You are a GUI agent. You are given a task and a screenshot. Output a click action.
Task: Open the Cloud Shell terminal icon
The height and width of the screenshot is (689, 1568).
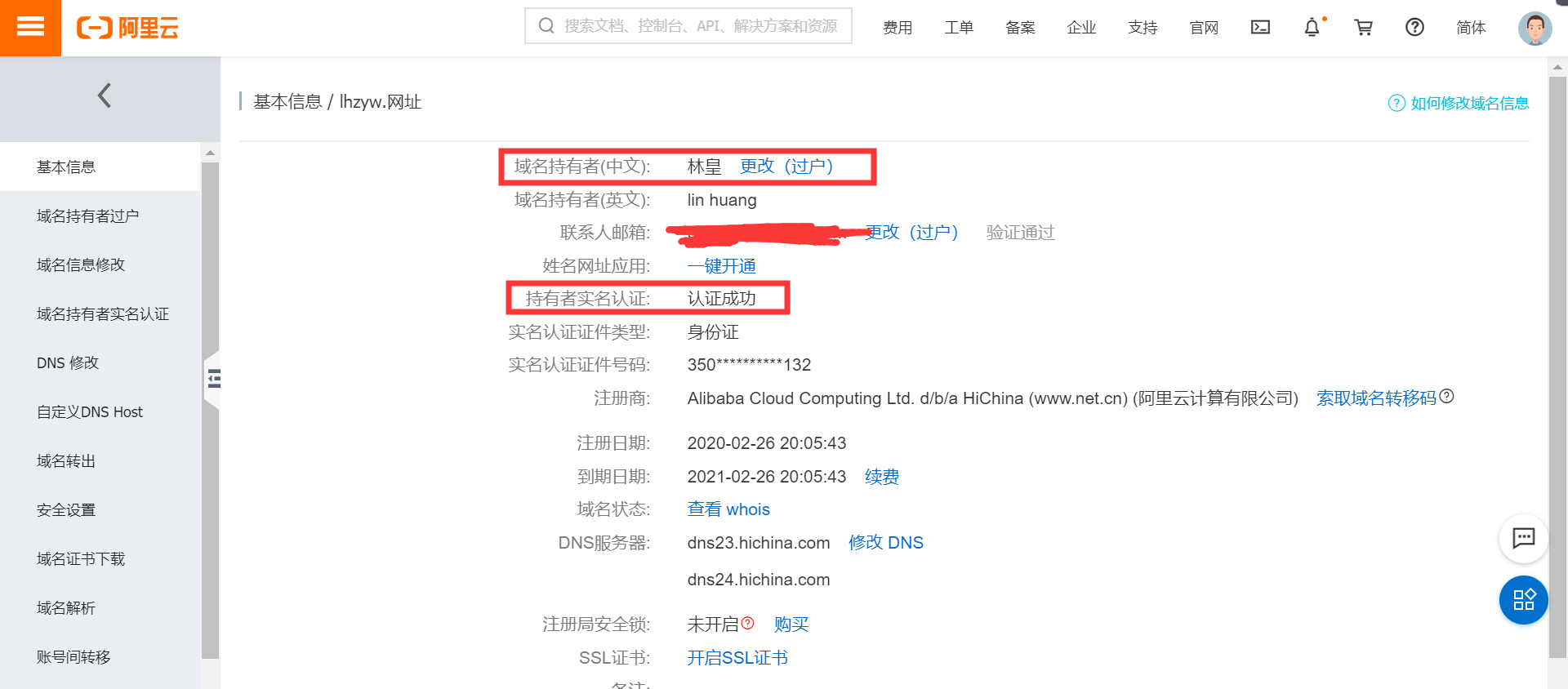[1260, 27]
